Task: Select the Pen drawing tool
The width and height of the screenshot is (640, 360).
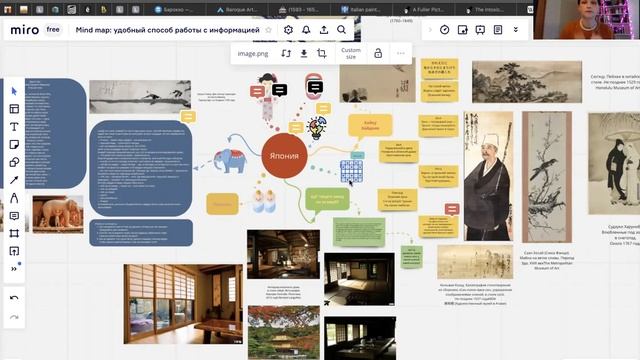Action: [14, 198]
